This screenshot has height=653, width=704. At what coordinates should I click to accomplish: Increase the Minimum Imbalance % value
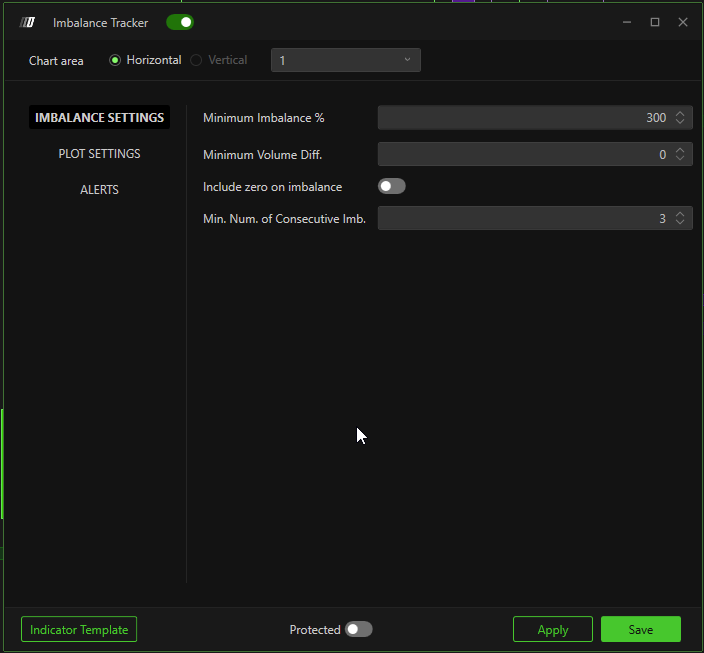click(x=680, y=114)
